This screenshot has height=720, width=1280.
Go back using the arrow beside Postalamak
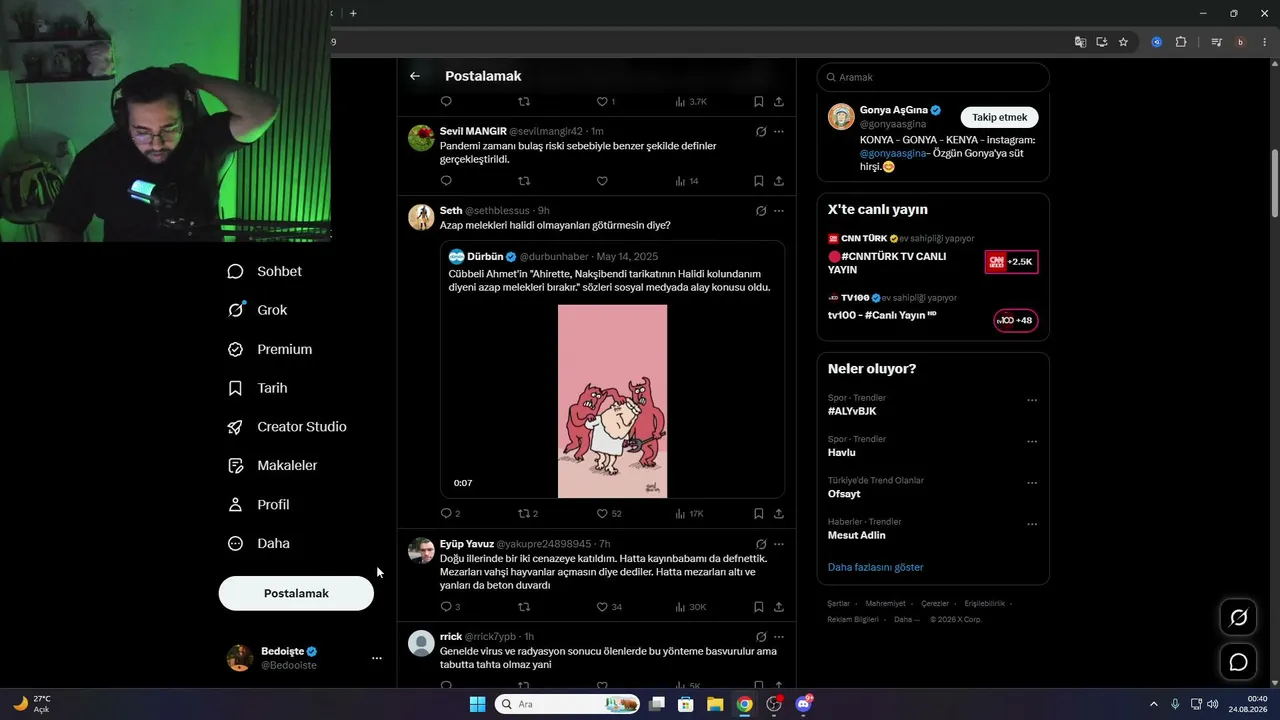pyautogui.click(x=415, y=76)
